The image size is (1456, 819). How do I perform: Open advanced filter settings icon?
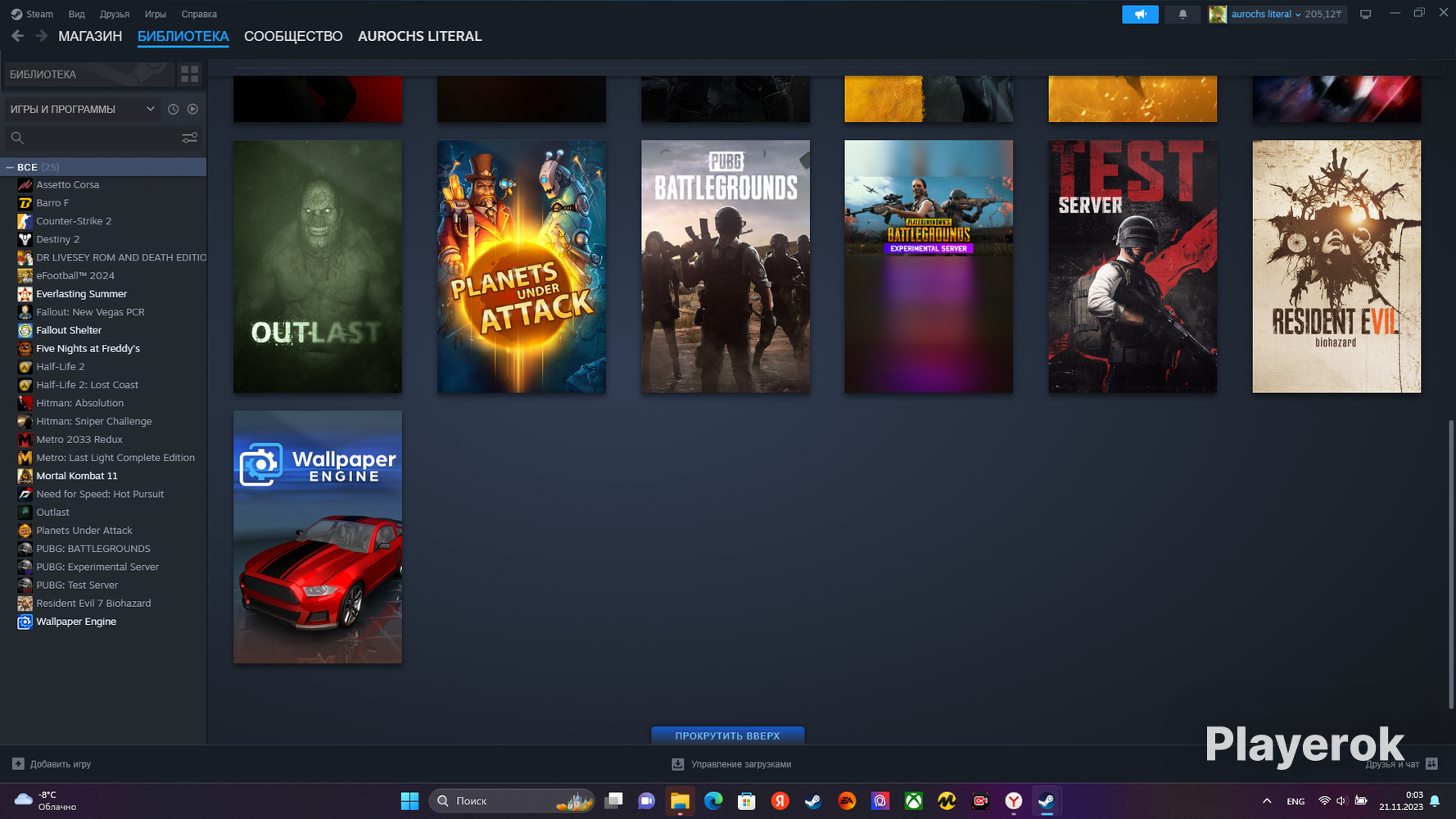(190, 138)
